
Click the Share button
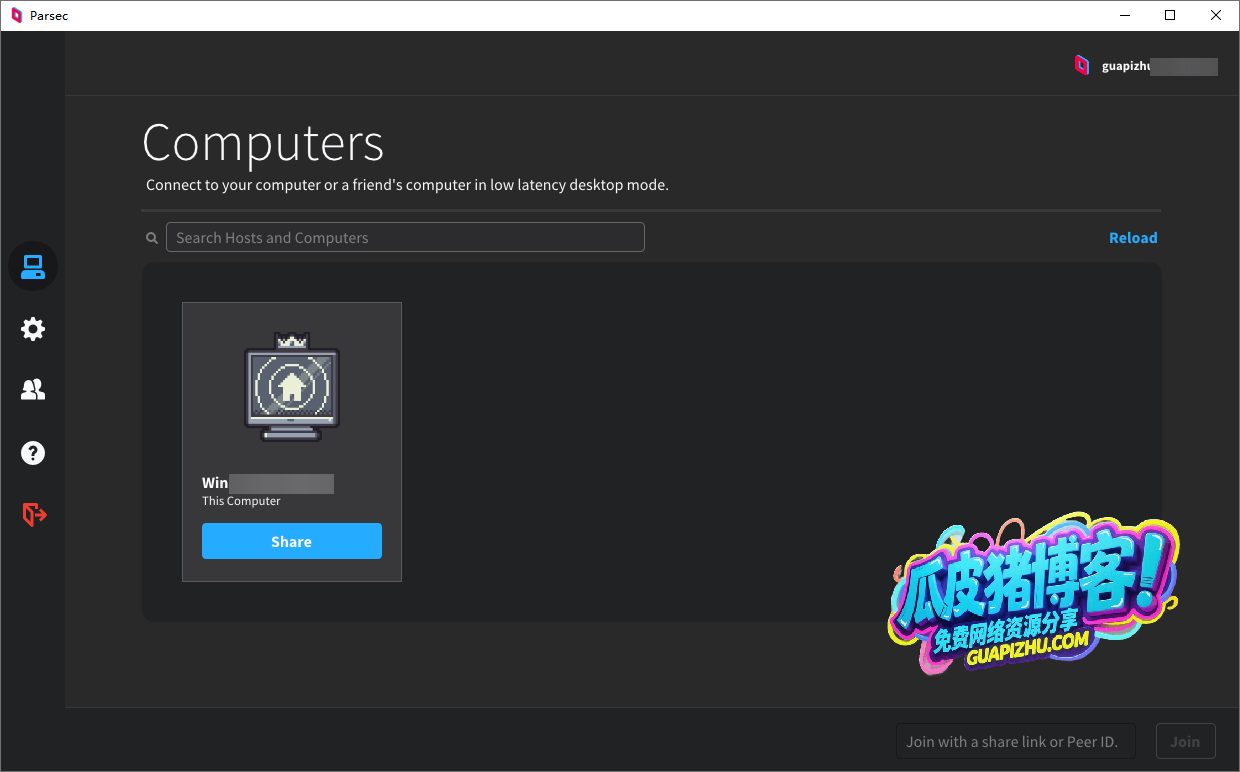292,541
